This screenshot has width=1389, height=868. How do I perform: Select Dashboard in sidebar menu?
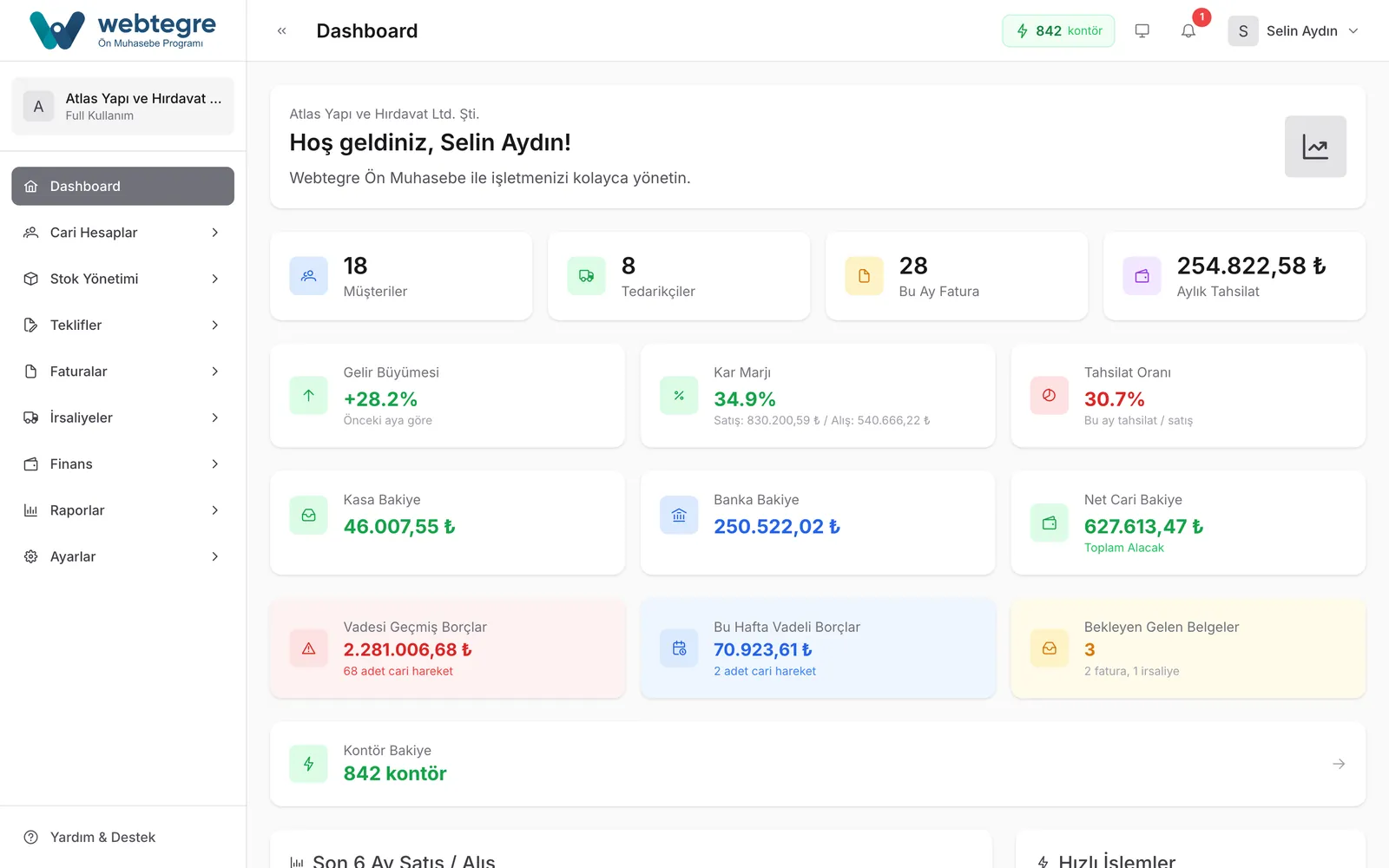pyautogui.click(x=122, y=186)
